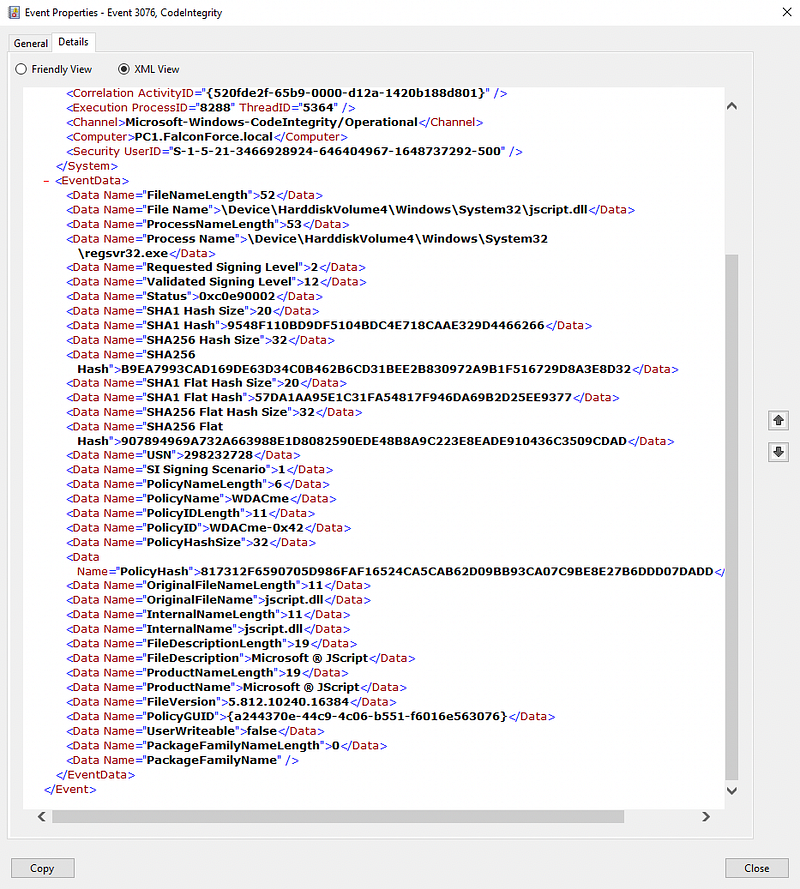The width and height of the screenshot is (800, 889).
Task: Click the SHA256 Hash B9EA7993 value
Action: (x=376, y=369)
